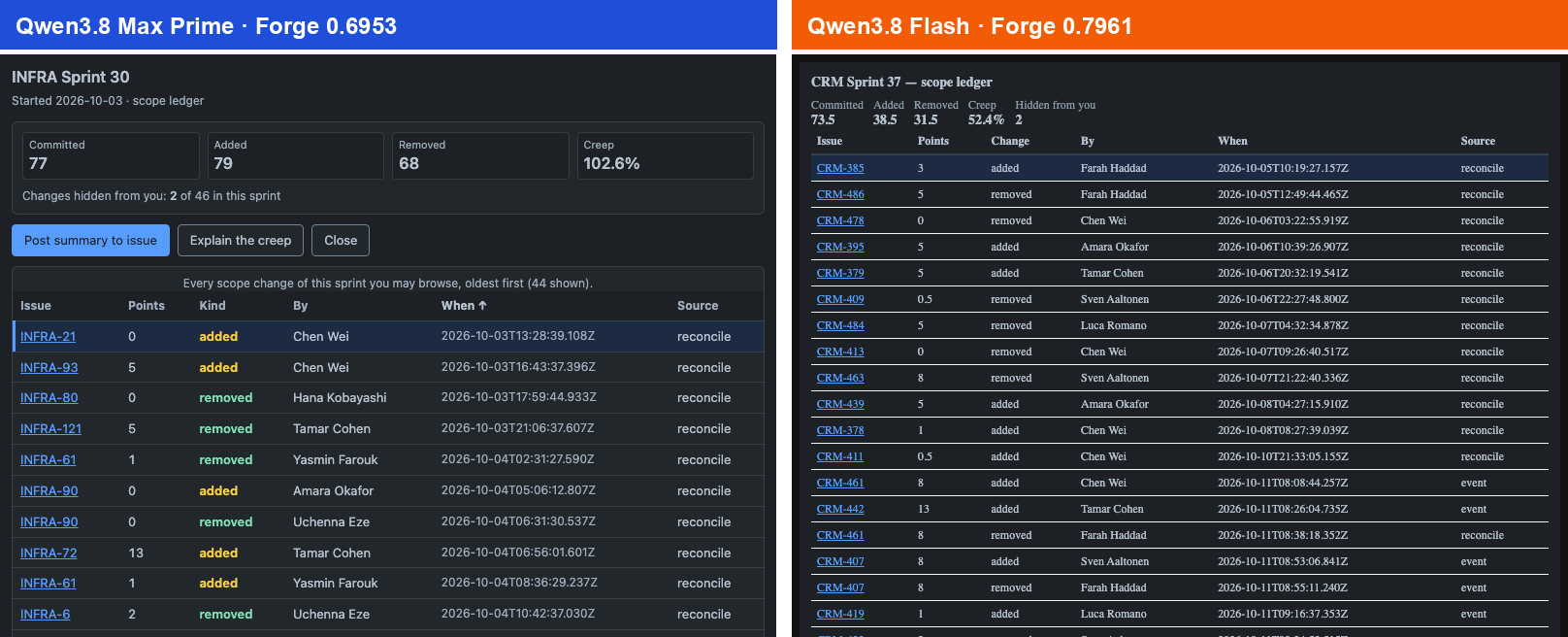Open the CRM-463 issue link
Image resolution: width=1568 pixels, height=637 pixels.
(840, 378)
